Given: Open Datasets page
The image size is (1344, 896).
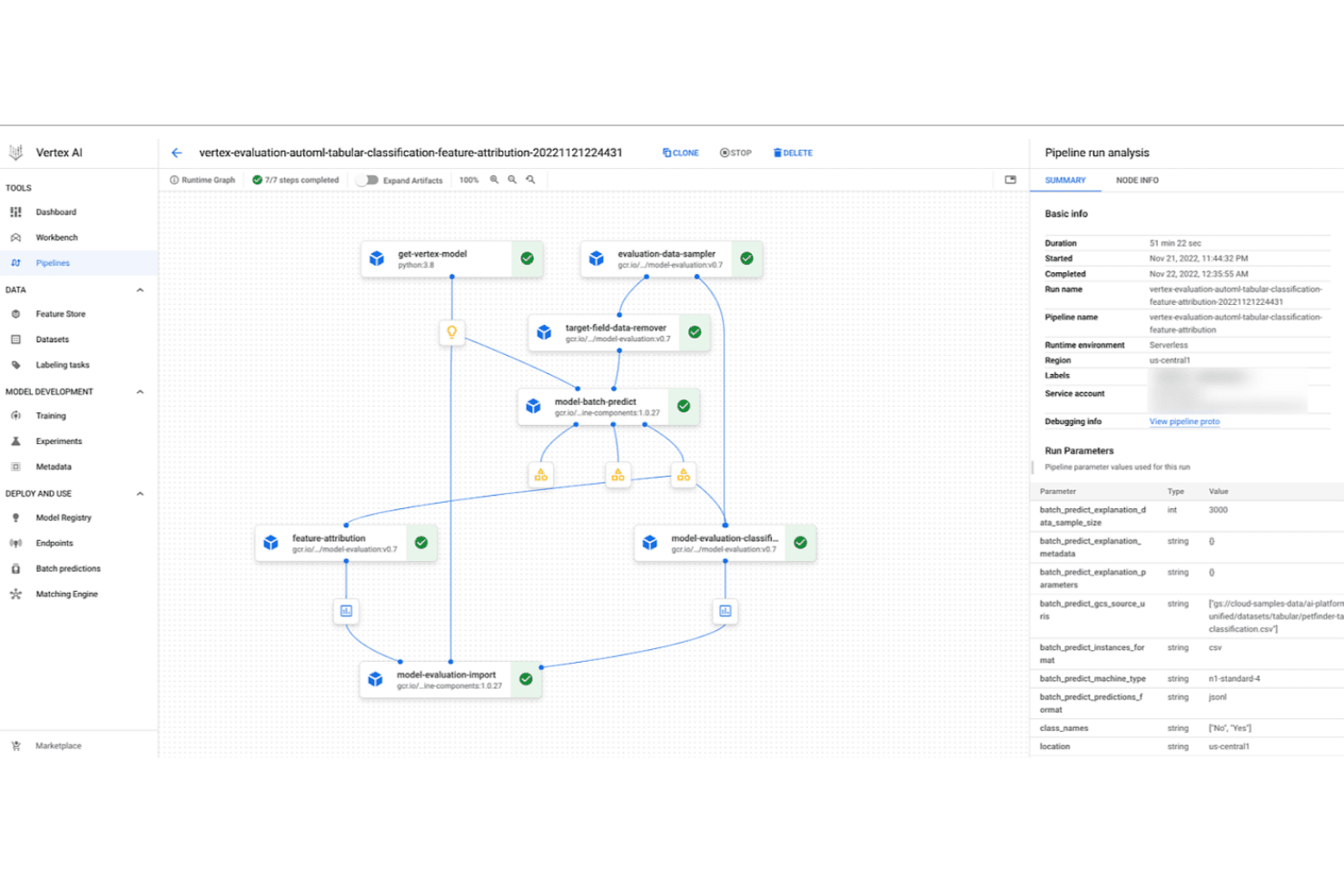Looking at the screenshot, I should click(53, 339).
